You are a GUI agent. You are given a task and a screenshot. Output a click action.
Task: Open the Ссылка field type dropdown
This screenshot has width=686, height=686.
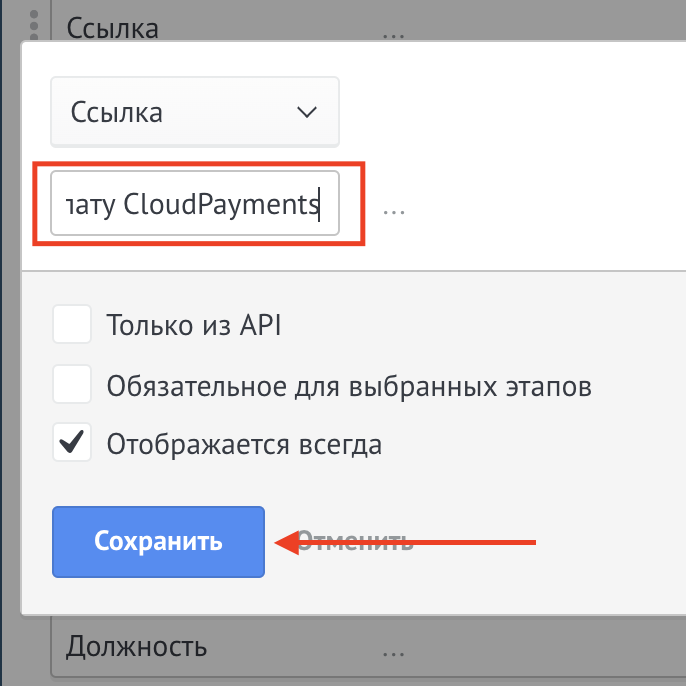click(x=195, y=112)
